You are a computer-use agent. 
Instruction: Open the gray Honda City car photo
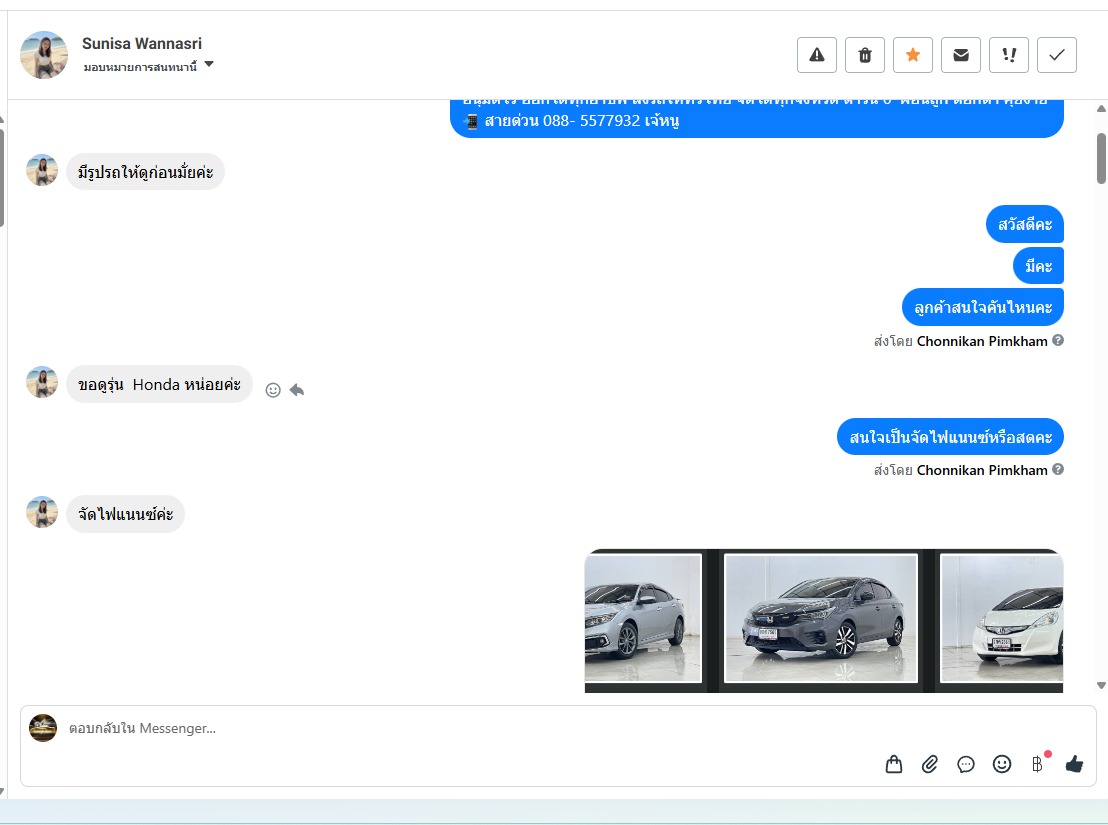pos(821,619)
